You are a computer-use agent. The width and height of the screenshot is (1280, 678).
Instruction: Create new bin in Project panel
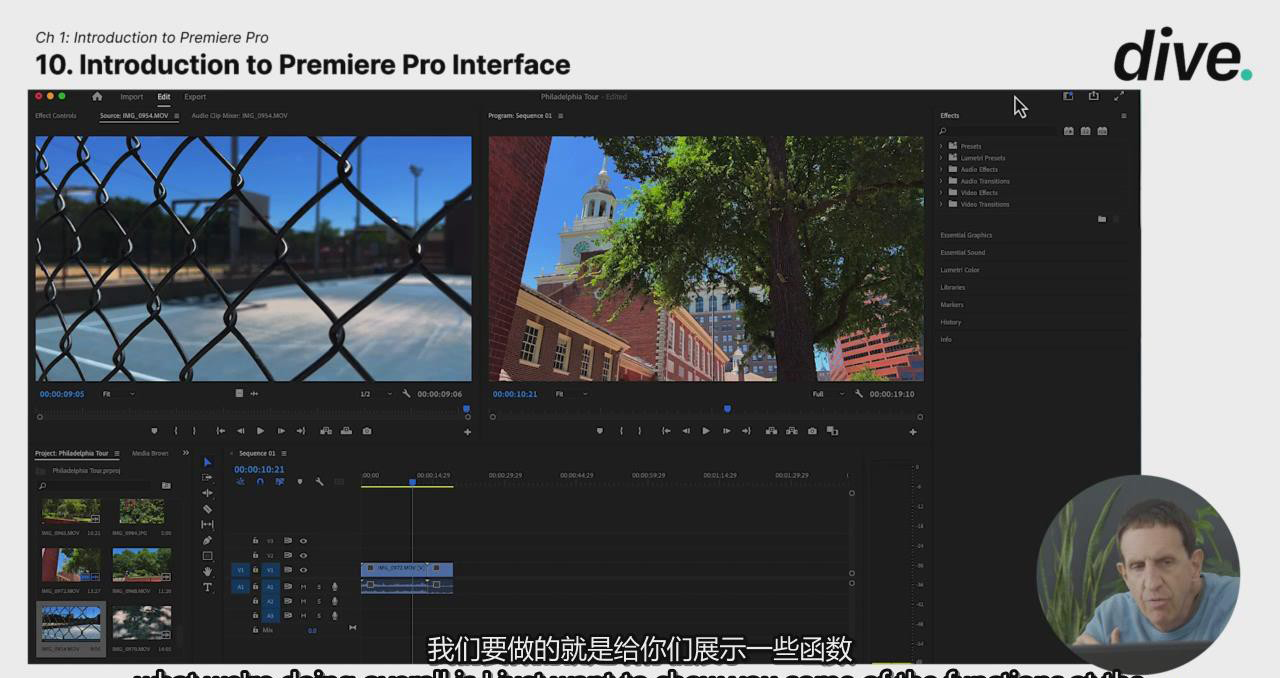click(x=166, y=485)
